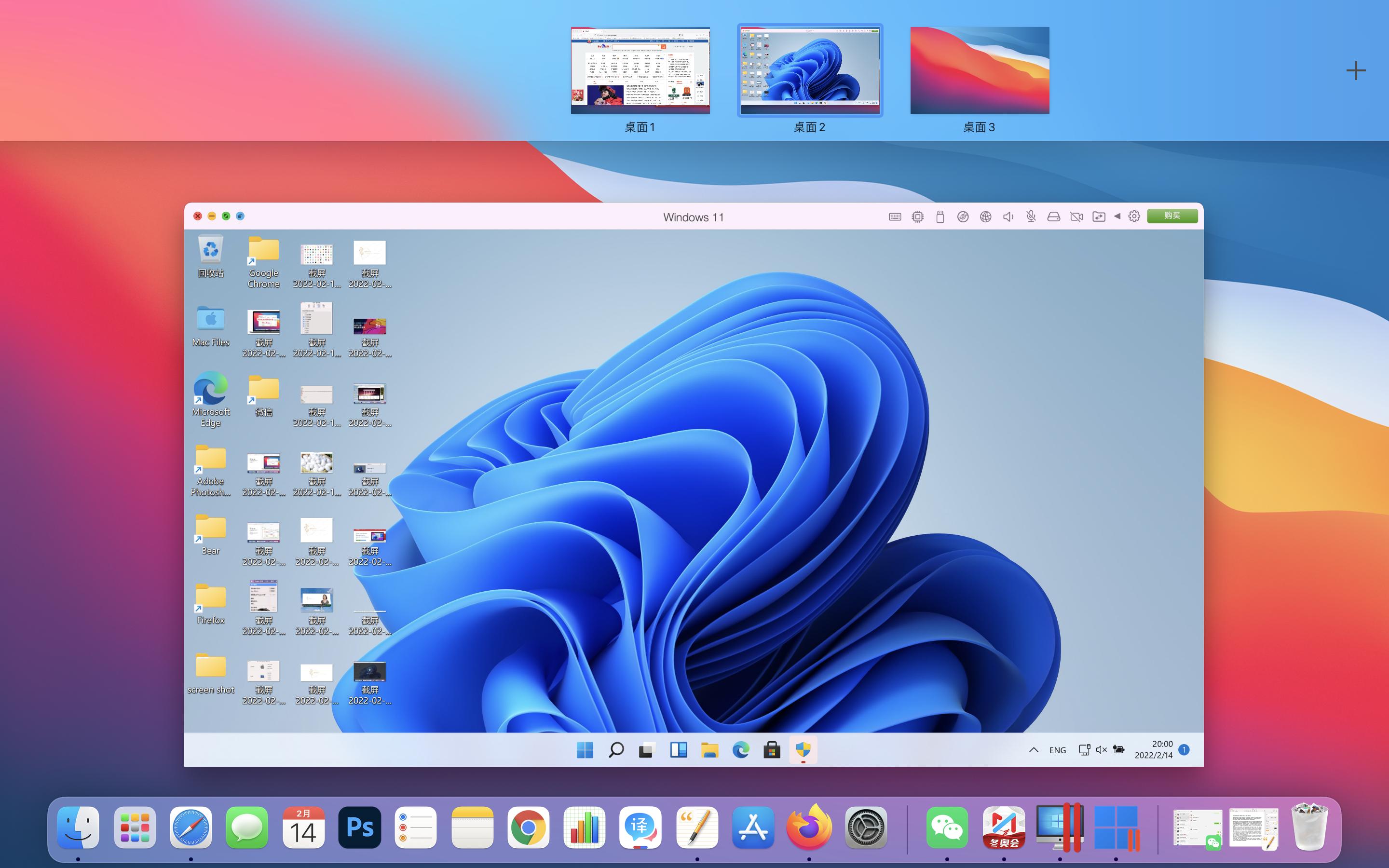This screenshot has width=1389, height=868.
Task: Open Messages from the Dock
Action: pos(247,827)
